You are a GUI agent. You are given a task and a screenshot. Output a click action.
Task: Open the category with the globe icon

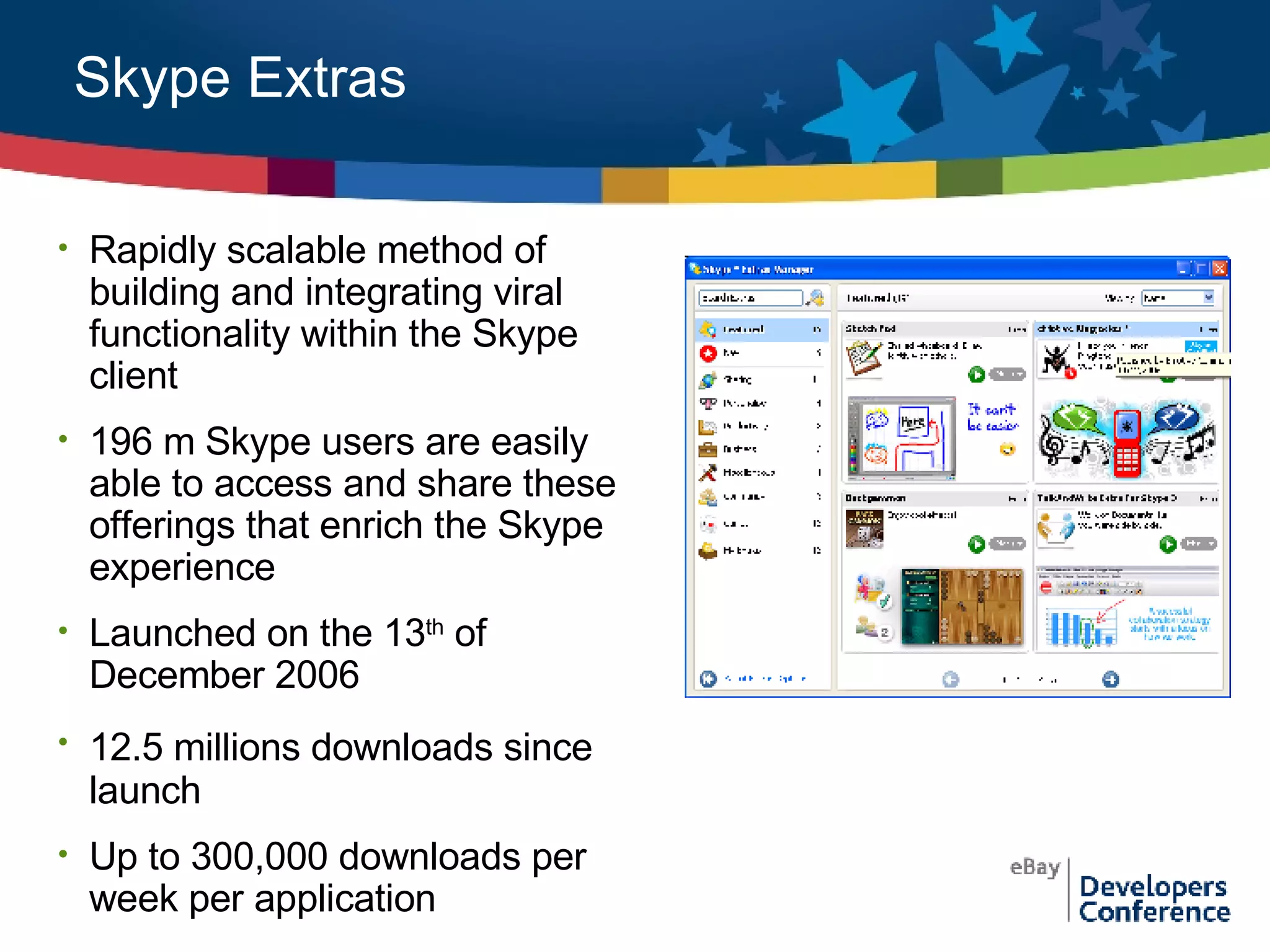pyautogui.click(x=763, y=379)
